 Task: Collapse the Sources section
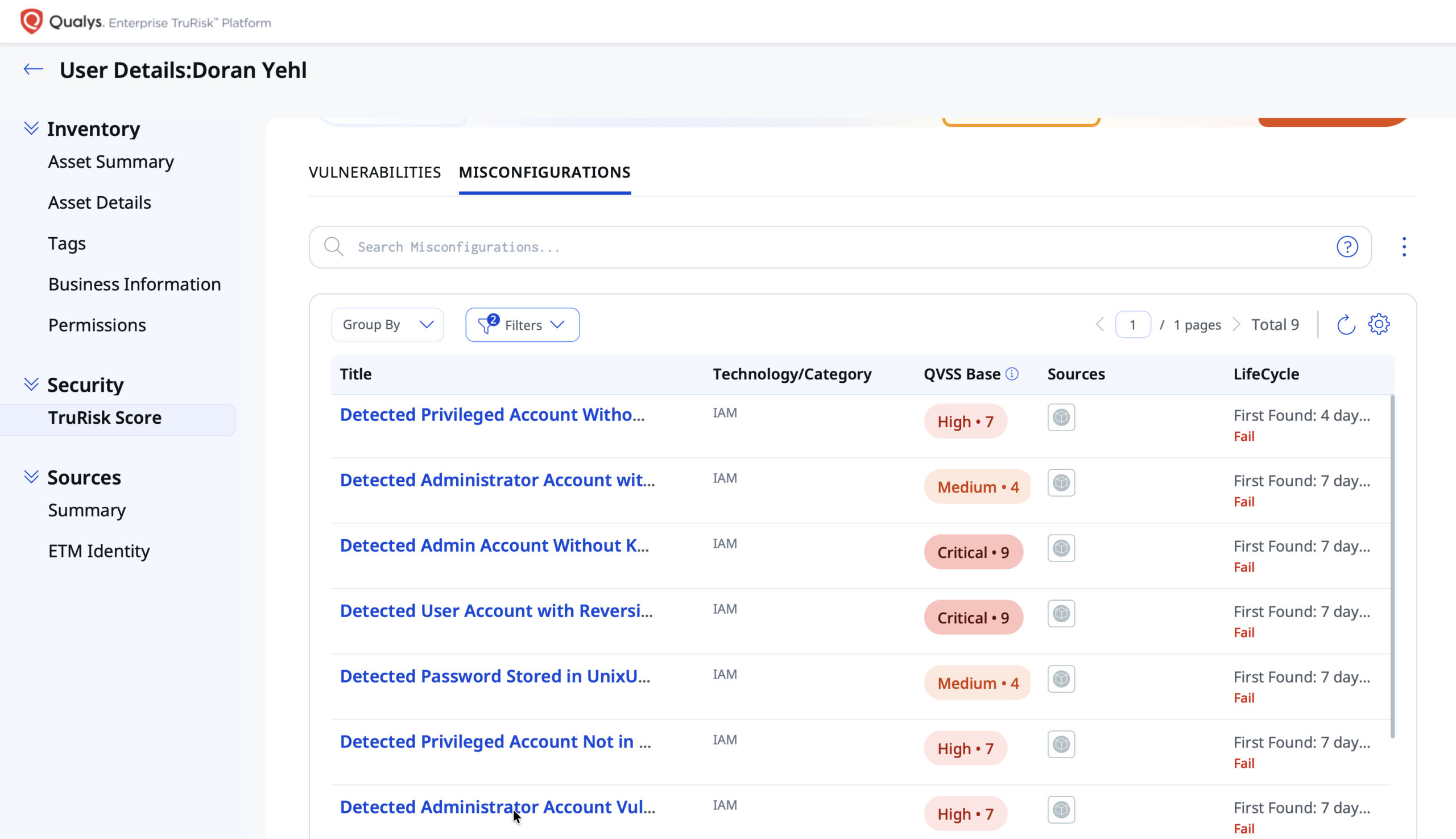pyautogui.click(x=31, y=477)
